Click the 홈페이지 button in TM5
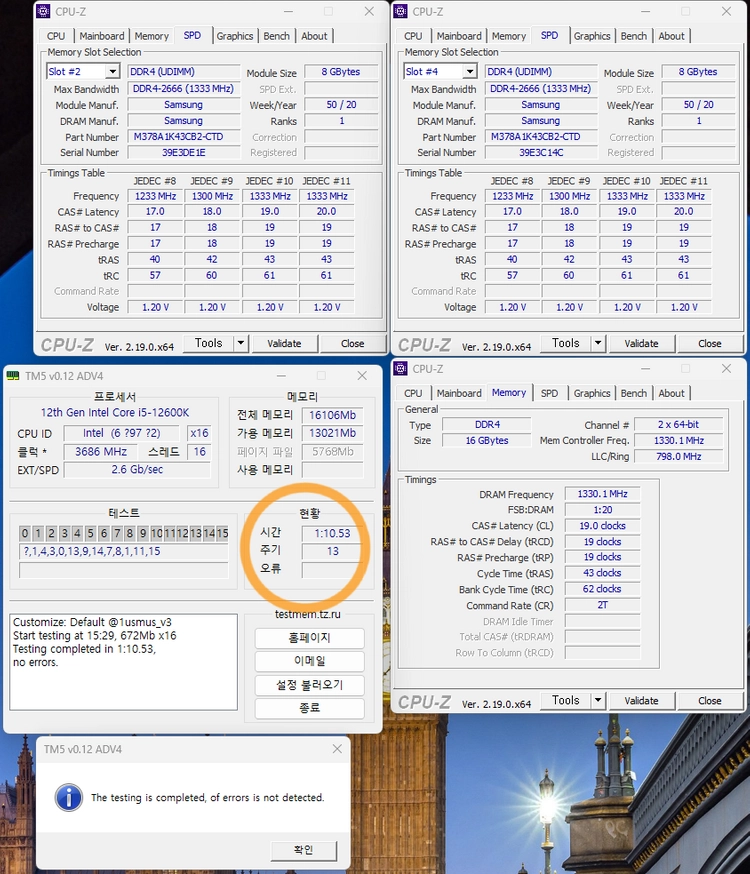This screenshot has width=750, height=874. 310,638
